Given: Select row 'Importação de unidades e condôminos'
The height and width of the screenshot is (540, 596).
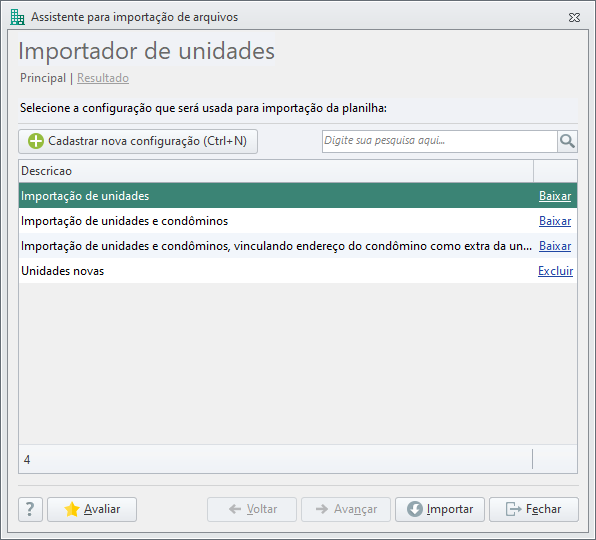Looking at the screenshot, I should pyautogui.click(x=298, y=221).
